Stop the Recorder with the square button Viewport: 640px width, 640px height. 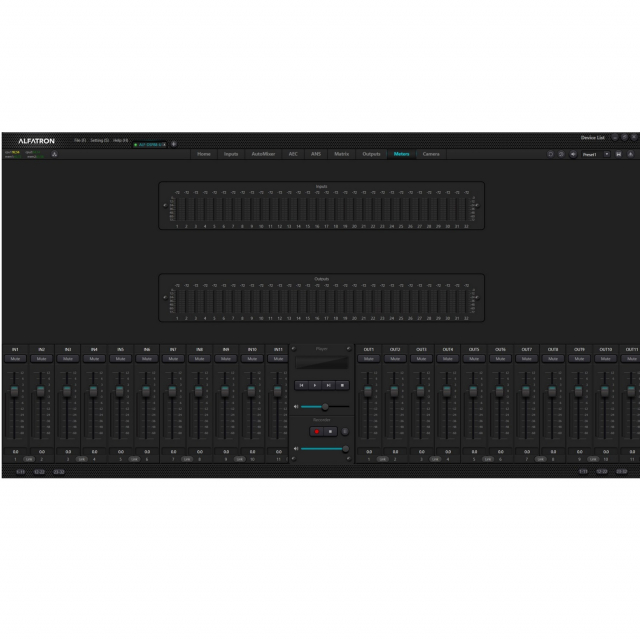click(330, 431)
